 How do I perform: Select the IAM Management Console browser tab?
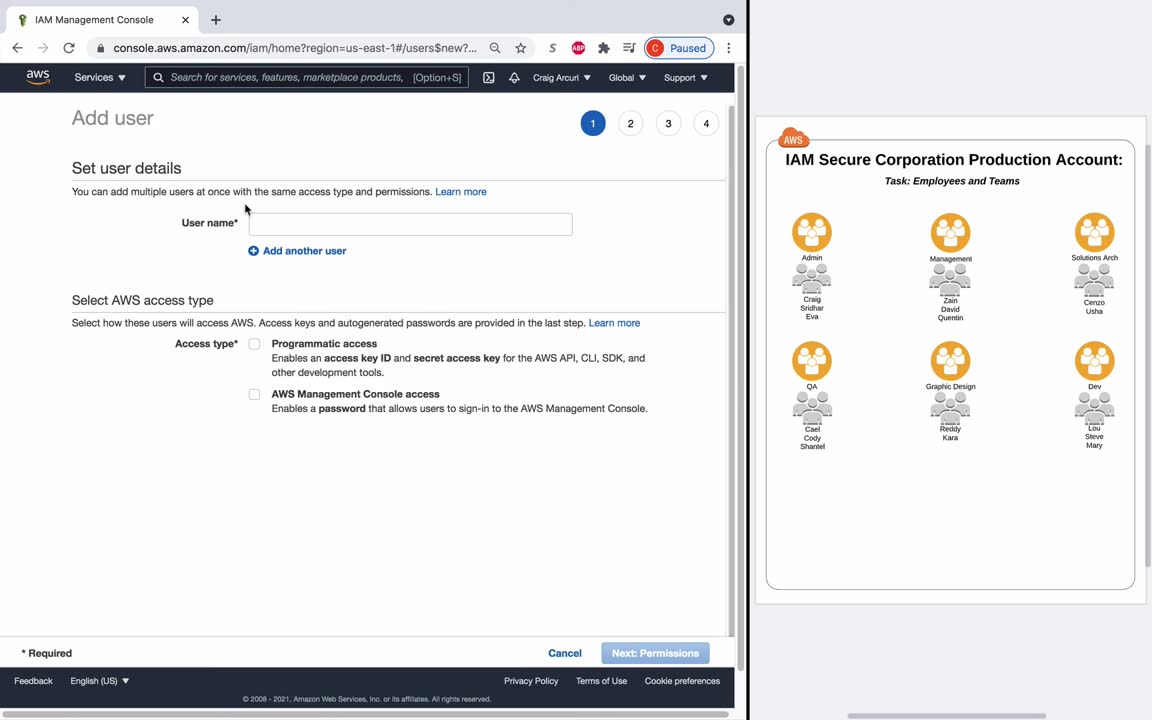coord(103,20)
